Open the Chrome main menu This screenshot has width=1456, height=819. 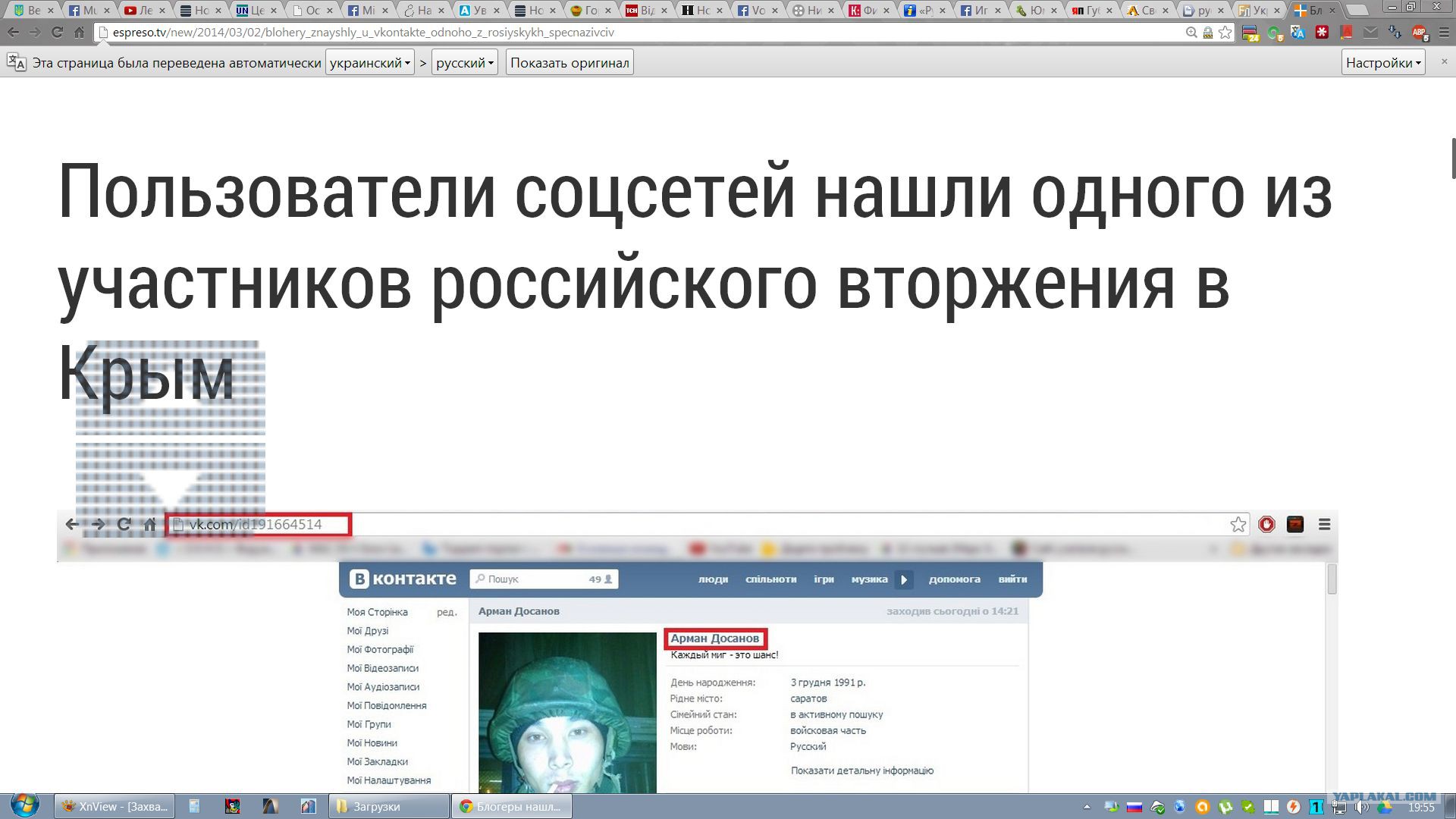1443,33
